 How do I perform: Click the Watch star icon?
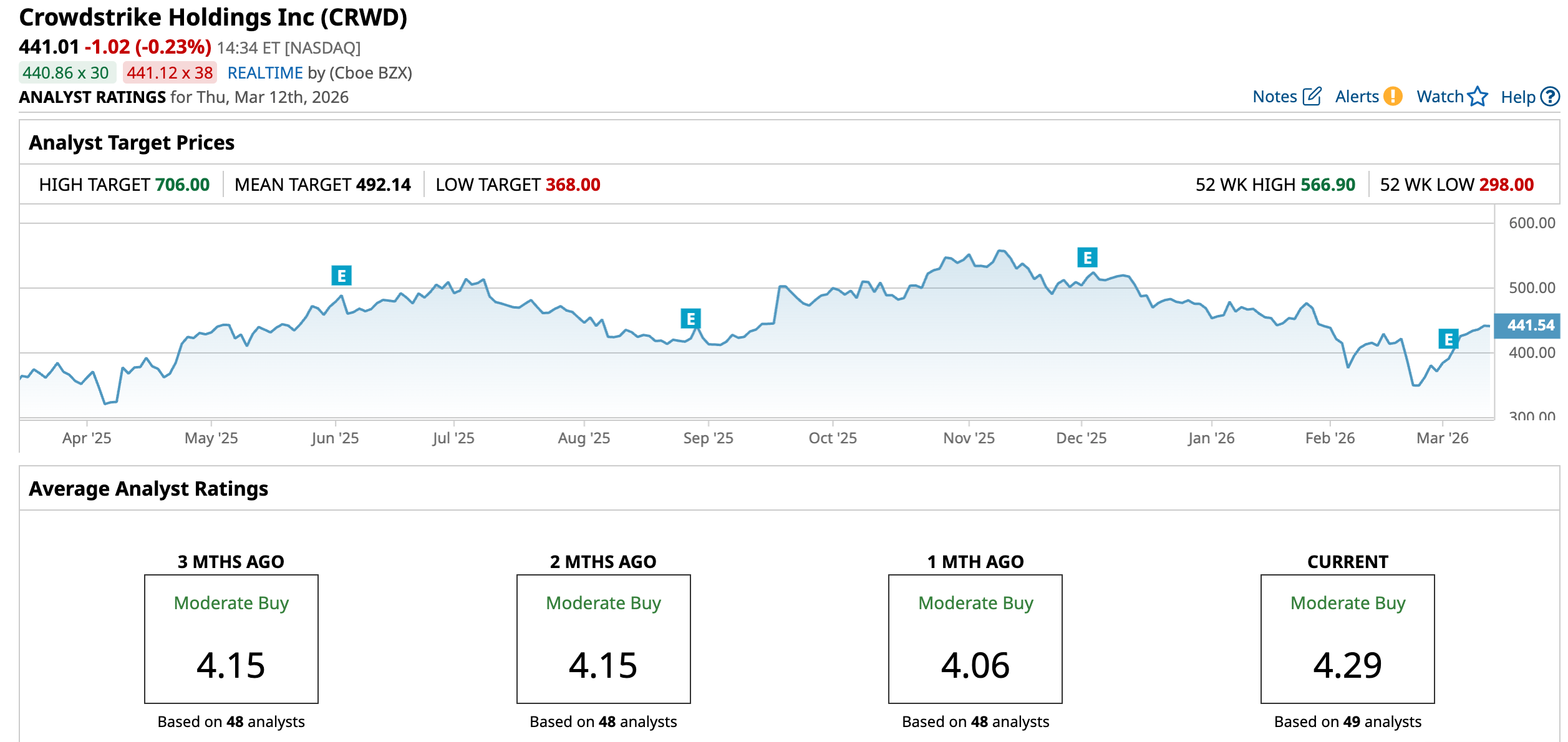pyautogui.click(x=1478, y=97)
